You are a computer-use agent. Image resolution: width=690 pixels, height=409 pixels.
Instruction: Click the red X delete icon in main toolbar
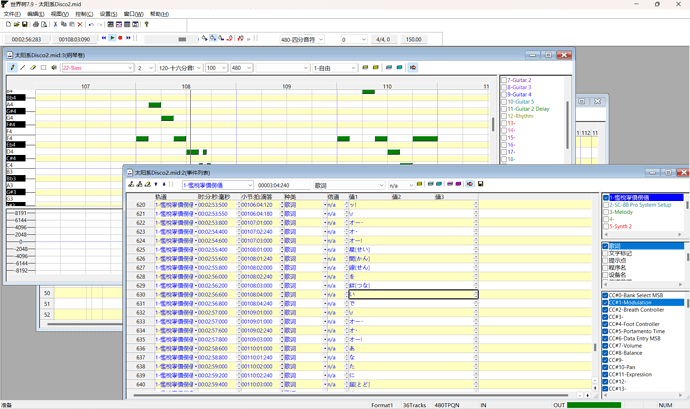click(80, 25)
